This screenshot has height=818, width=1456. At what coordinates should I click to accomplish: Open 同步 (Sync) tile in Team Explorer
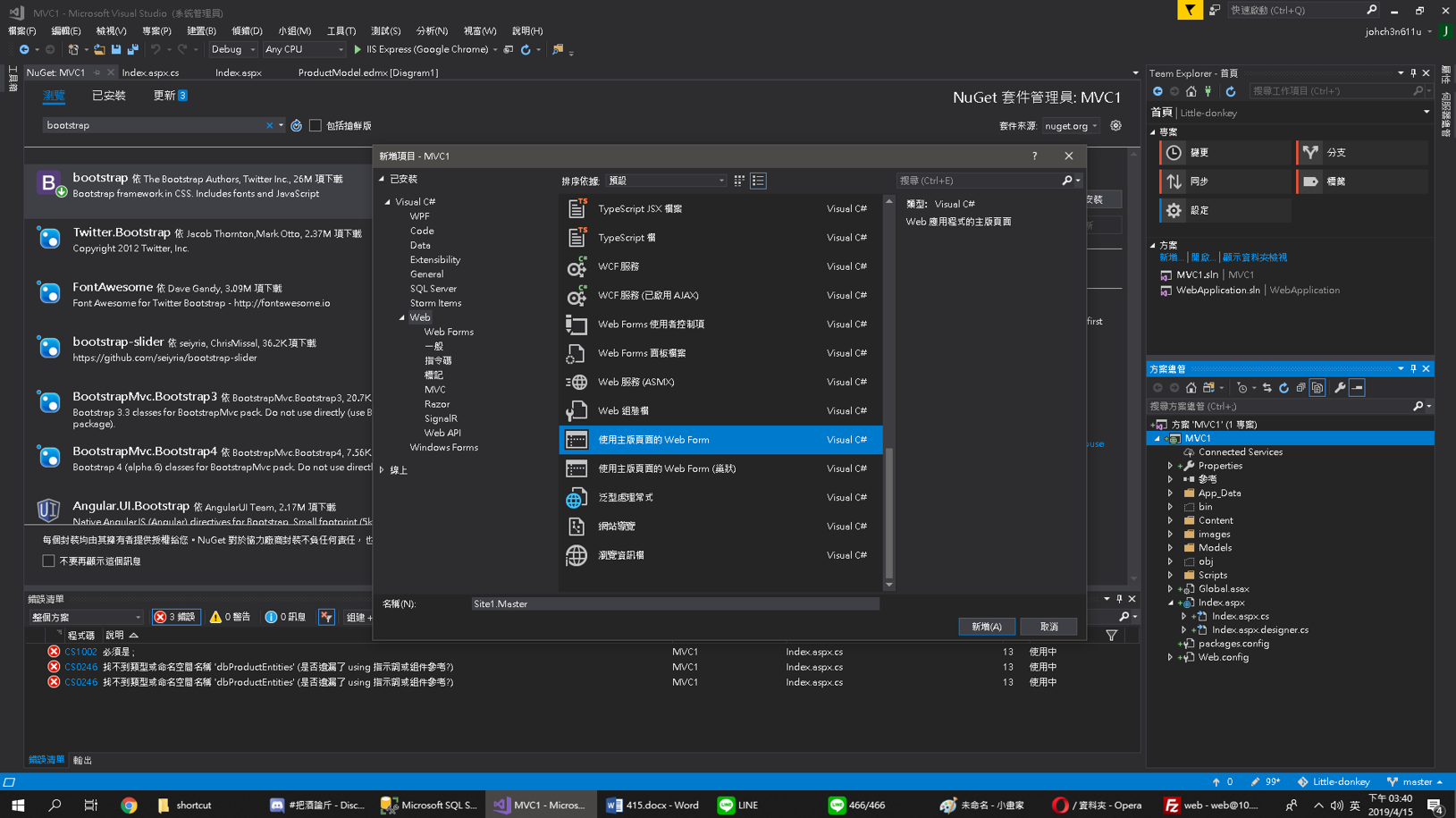click(x=1225, y=181)
